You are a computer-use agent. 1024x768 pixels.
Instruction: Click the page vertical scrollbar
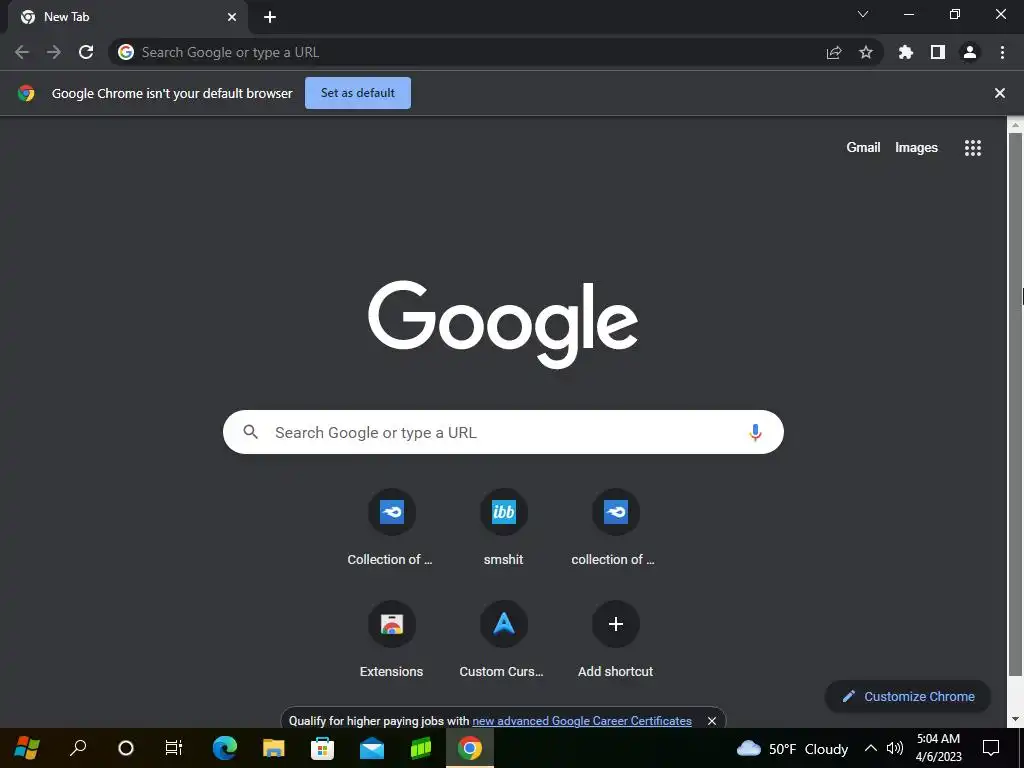pos(1015,404)
